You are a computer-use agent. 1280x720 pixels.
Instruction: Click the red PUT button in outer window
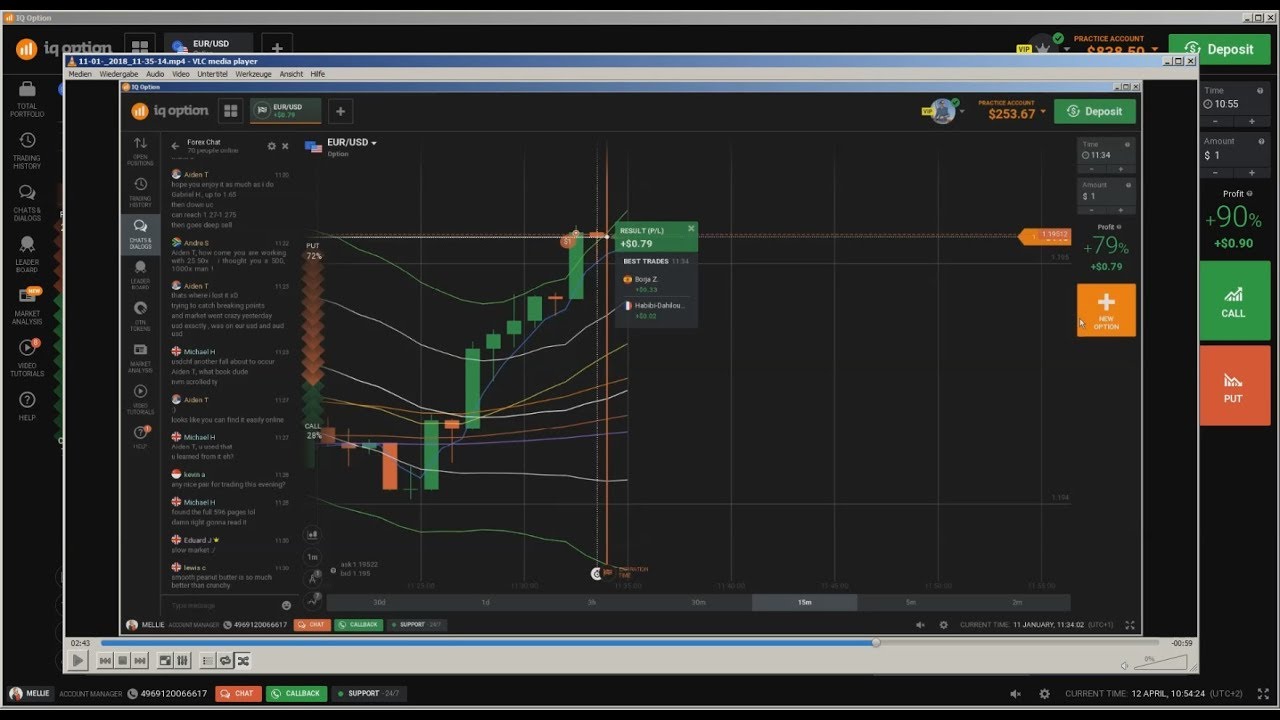[x=1234, y=386]
